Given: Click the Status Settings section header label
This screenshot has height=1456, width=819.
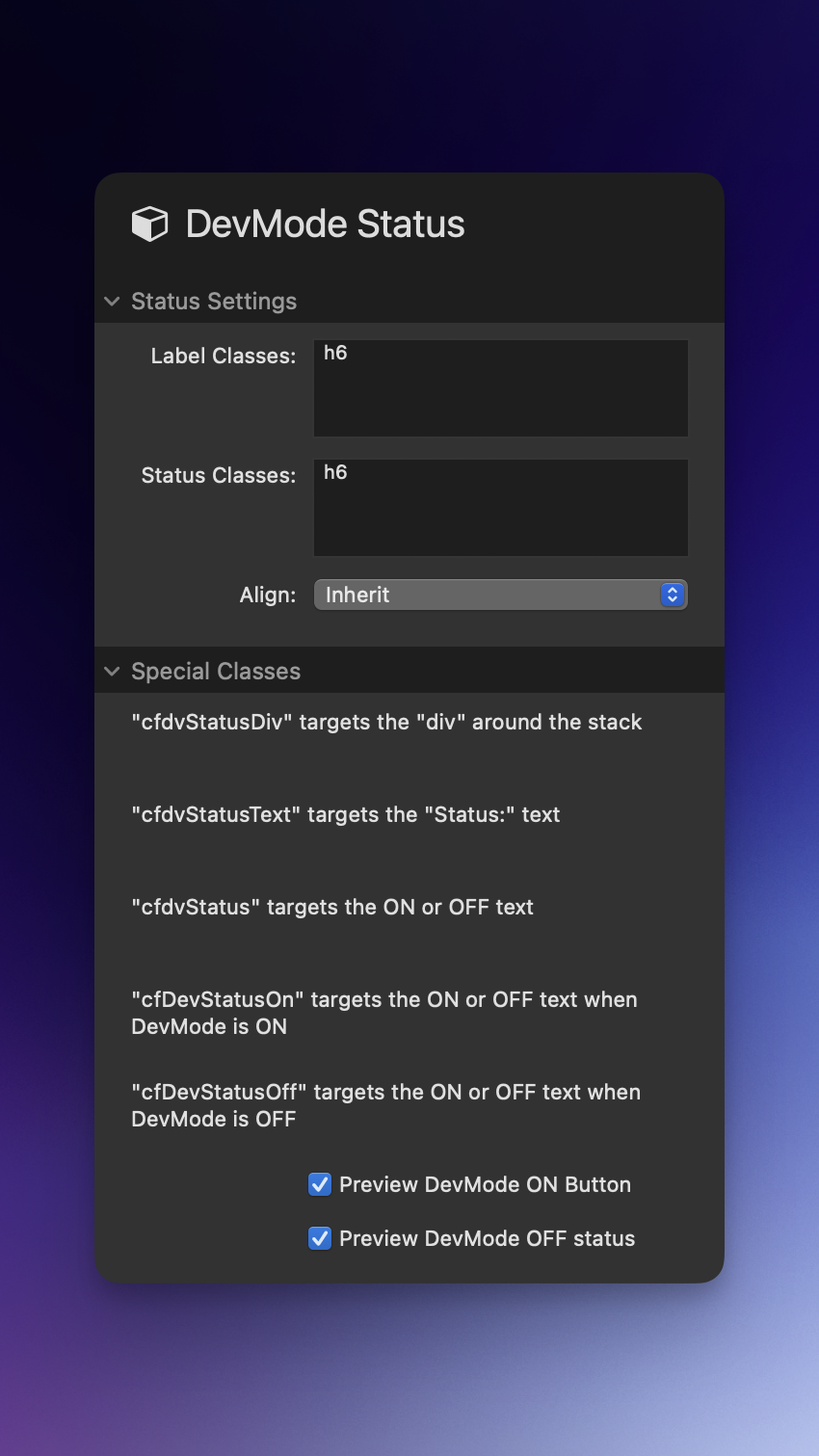Looking at the screenshot, I should point(214,302).
